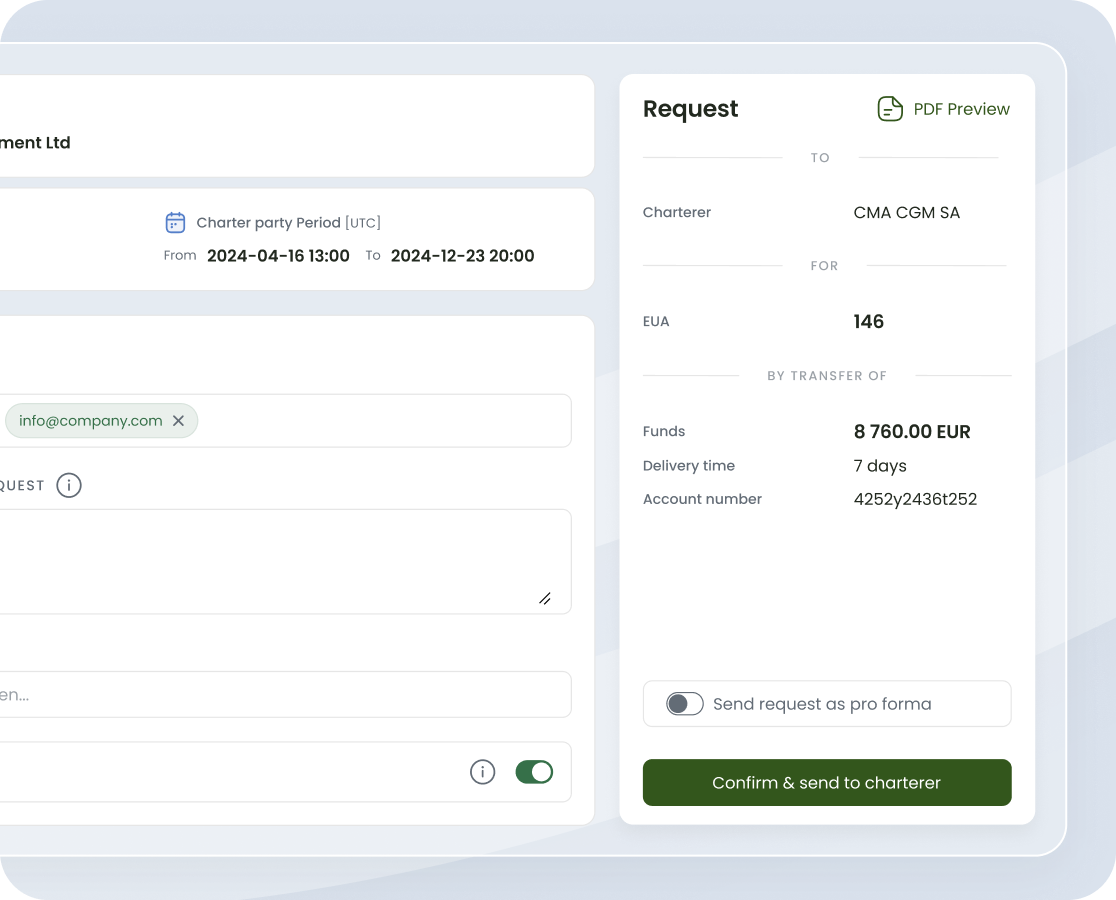
Task: Click the account number 4252y2436t252
Action: (x=915, y=499)
